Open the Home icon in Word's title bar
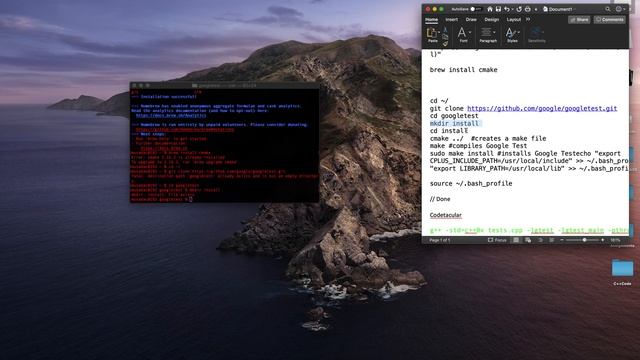 click(x=490, y=9)
